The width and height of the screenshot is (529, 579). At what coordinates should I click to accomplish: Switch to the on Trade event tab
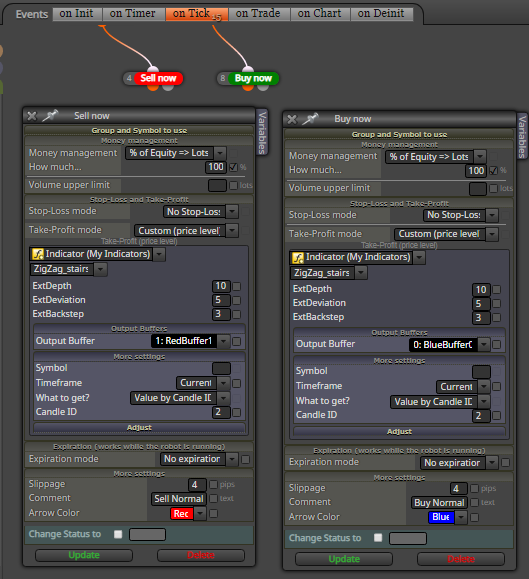click(x=258, y=14)
